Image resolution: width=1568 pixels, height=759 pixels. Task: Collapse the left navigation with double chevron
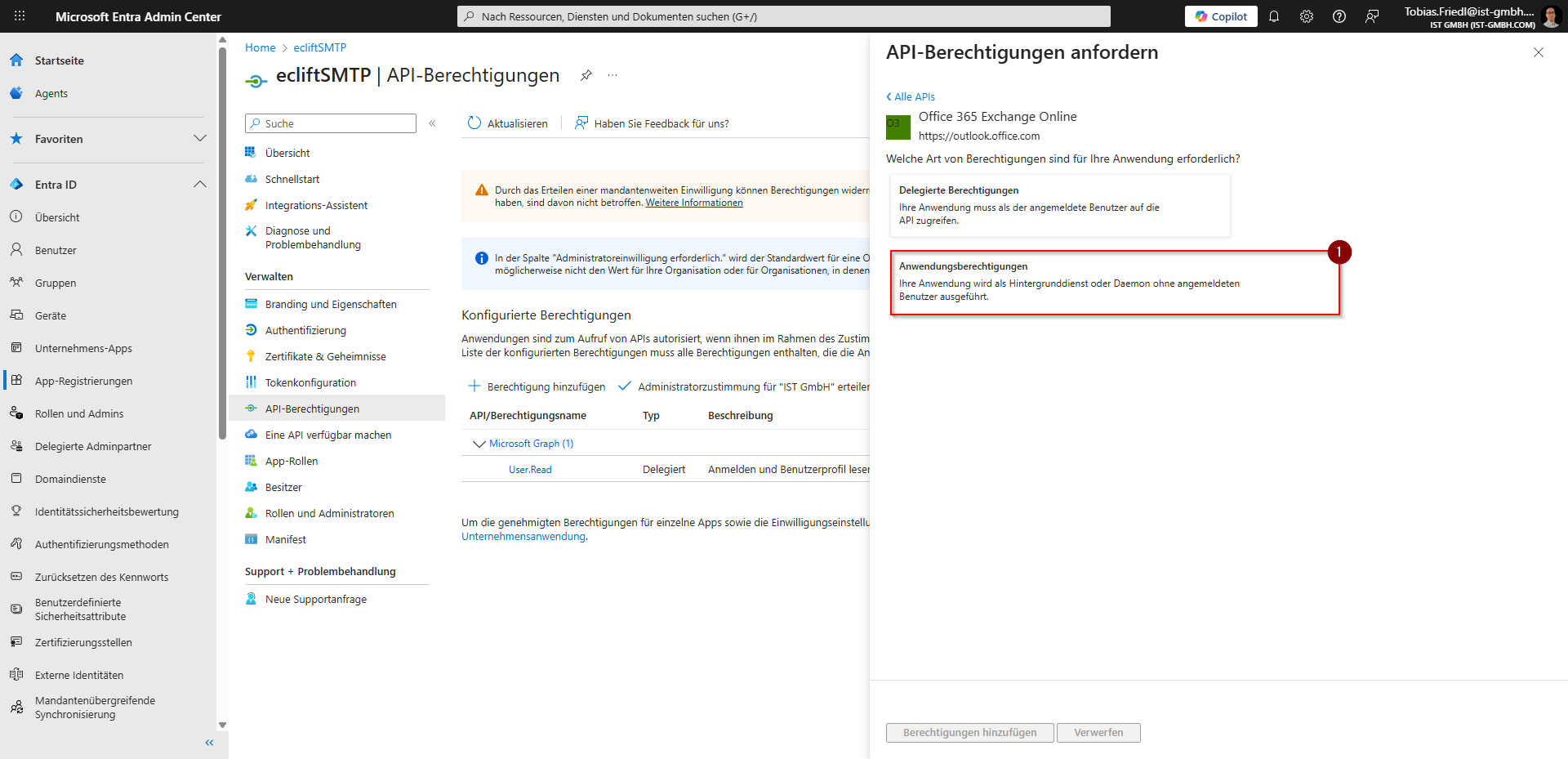[x=209, y=743]
